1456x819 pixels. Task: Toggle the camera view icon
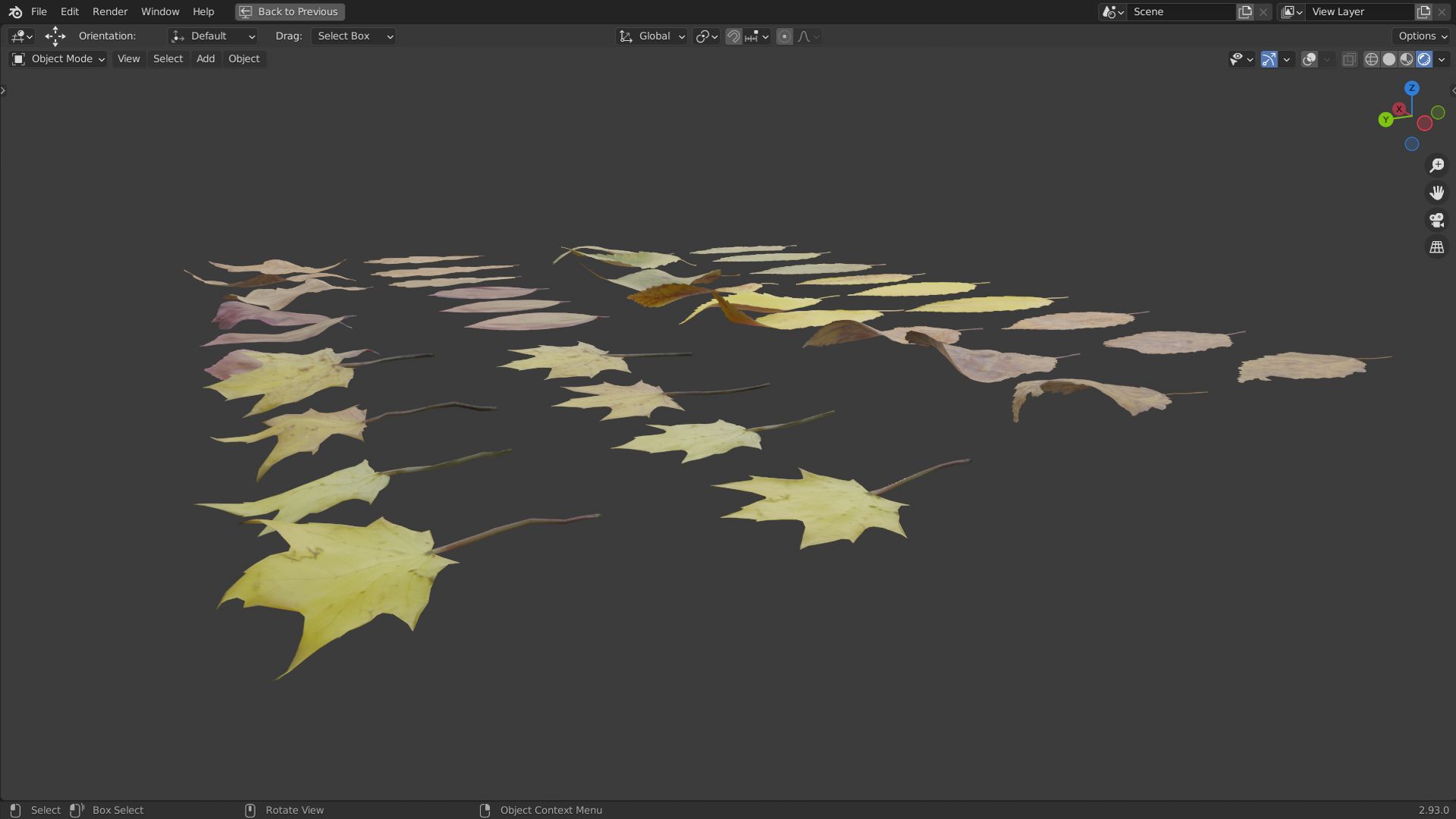[1436, 220]
